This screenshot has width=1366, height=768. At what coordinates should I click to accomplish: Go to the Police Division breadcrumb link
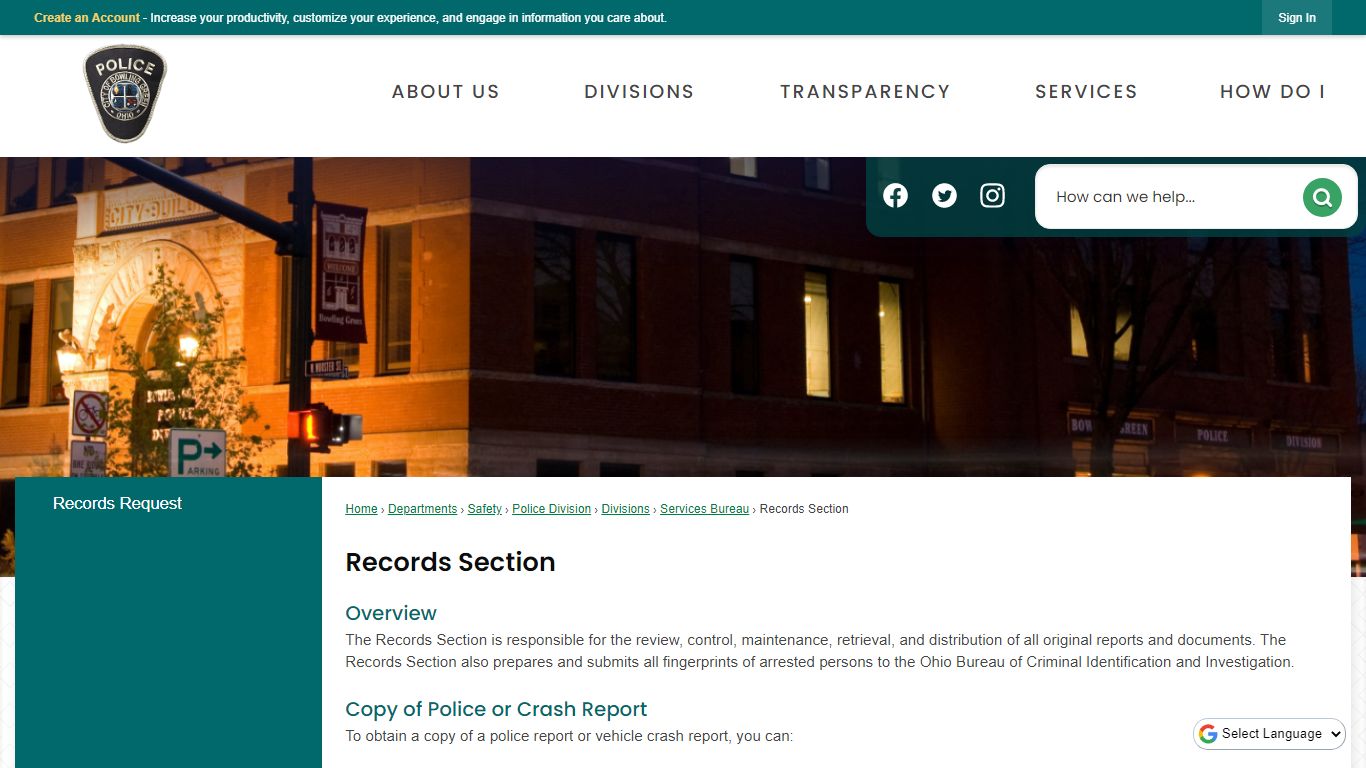click(551, 509)
